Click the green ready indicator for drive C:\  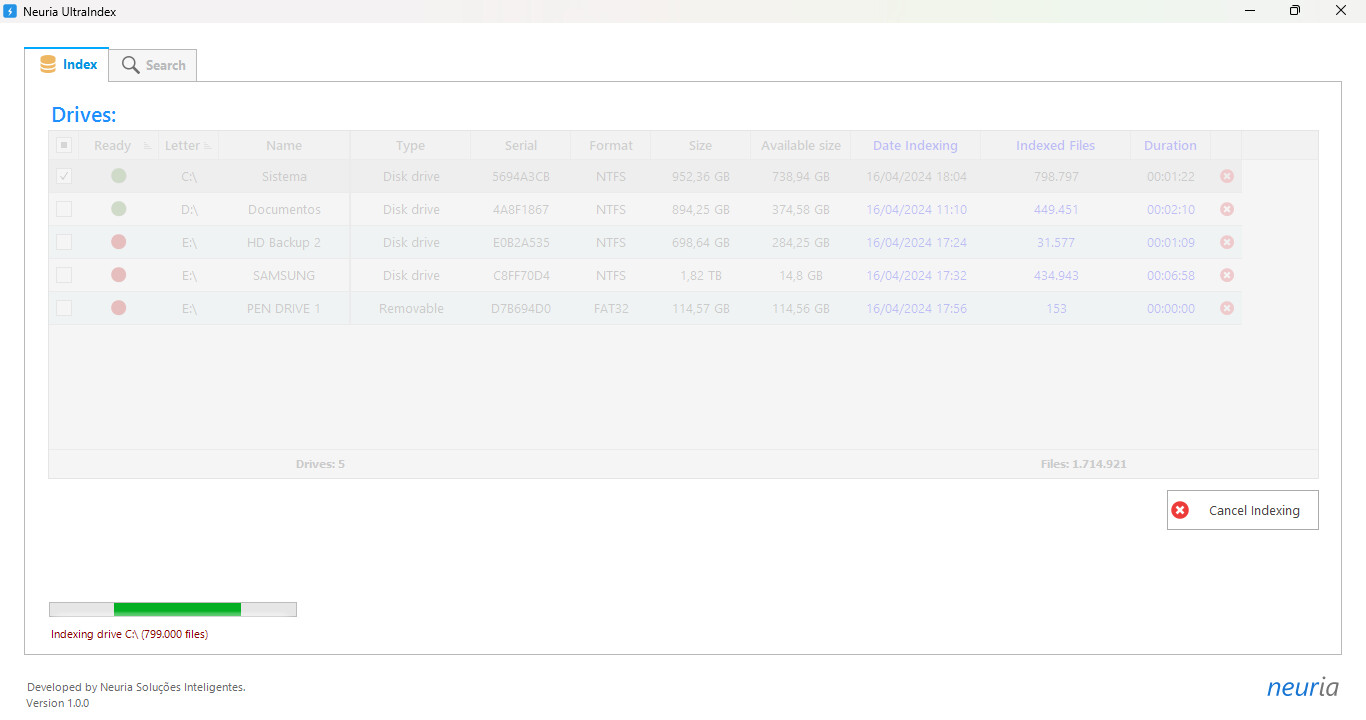(118, 176)
